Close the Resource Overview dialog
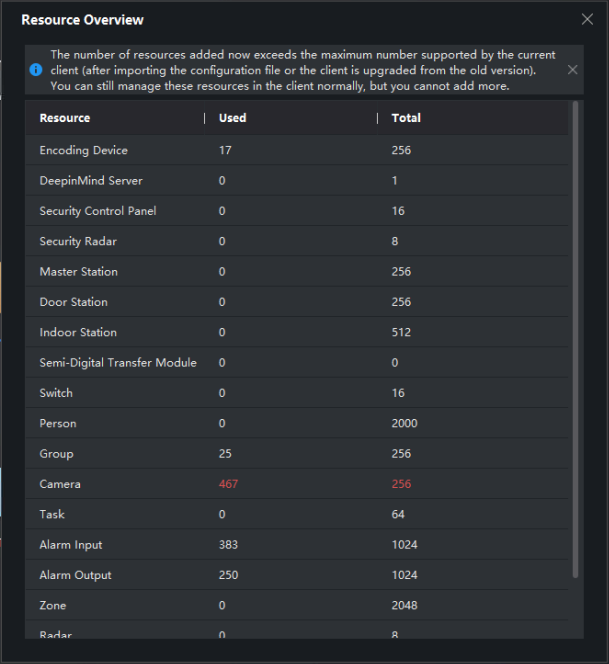Screen dimensions: 609x664 point(587,19)
